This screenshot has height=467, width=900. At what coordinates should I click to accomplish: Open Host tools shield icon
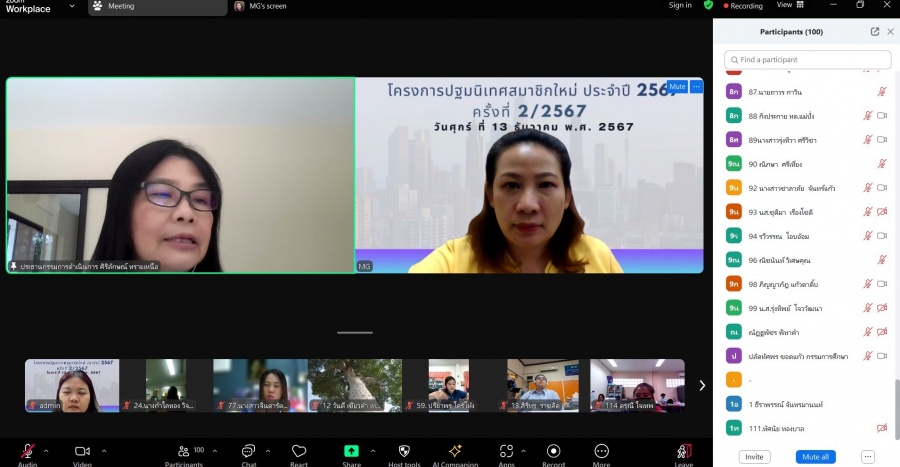[404, 451]
